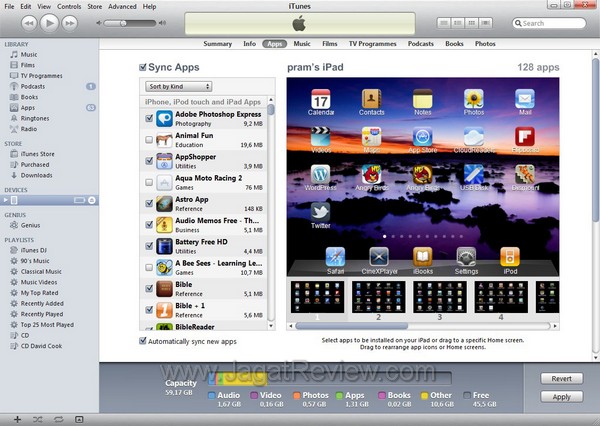This screenshot has height=426, width=600.
Task: Open the Sort by Kind dropdown
Action: pos(178,87)
